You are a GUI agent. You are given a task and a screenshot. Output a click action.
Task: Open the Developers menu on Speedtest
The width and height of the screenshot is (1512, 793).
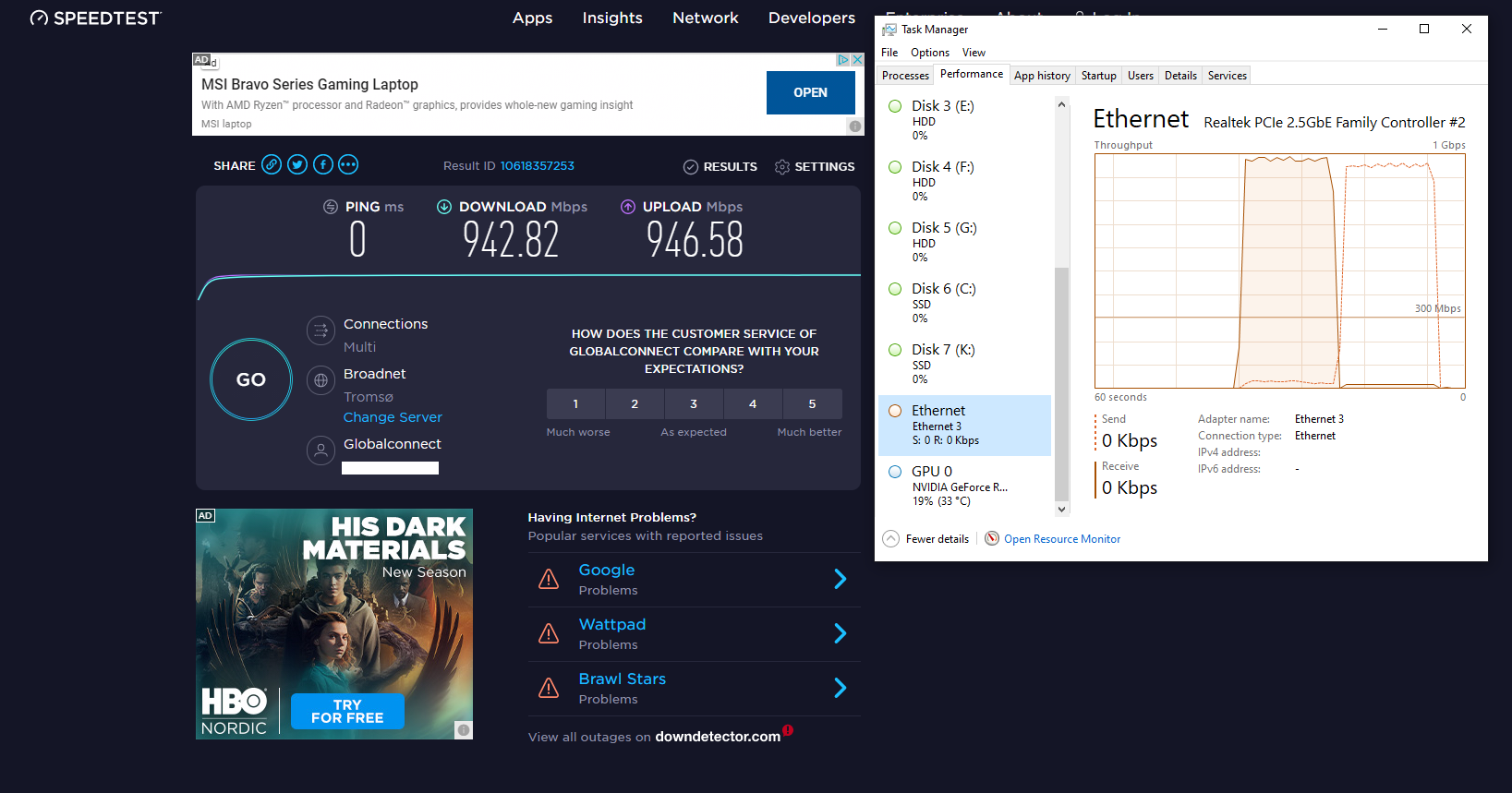tap(812, 18)
